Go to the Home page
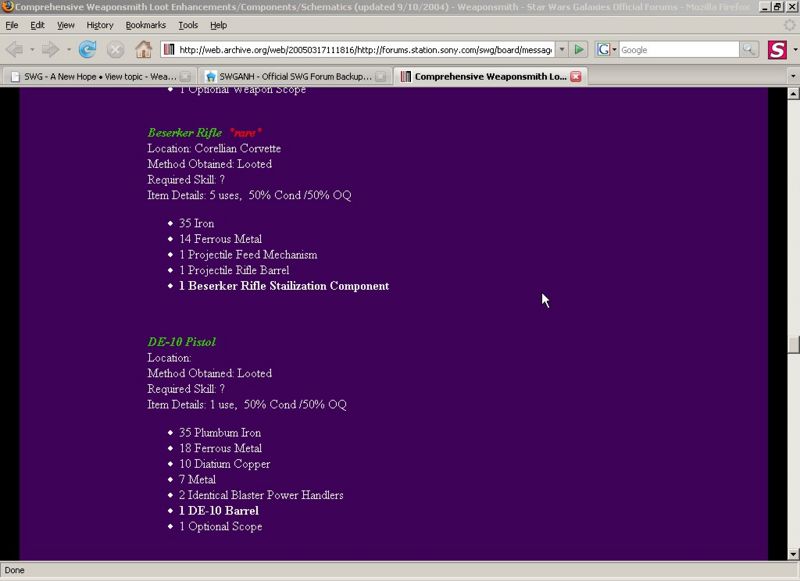The height and width of the screenshot is (581, 800). (x=143, y=49)
